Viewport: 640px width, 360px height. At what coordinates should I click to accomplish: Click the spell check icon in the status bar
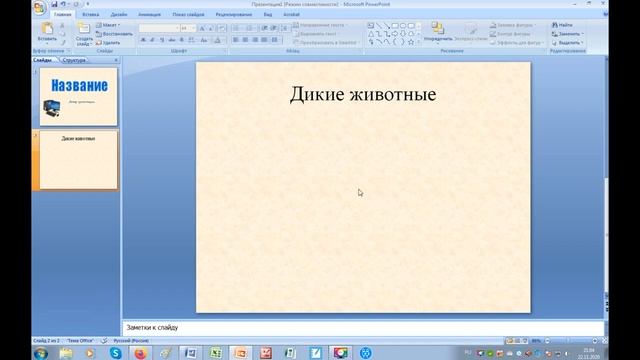coord(104,340)
